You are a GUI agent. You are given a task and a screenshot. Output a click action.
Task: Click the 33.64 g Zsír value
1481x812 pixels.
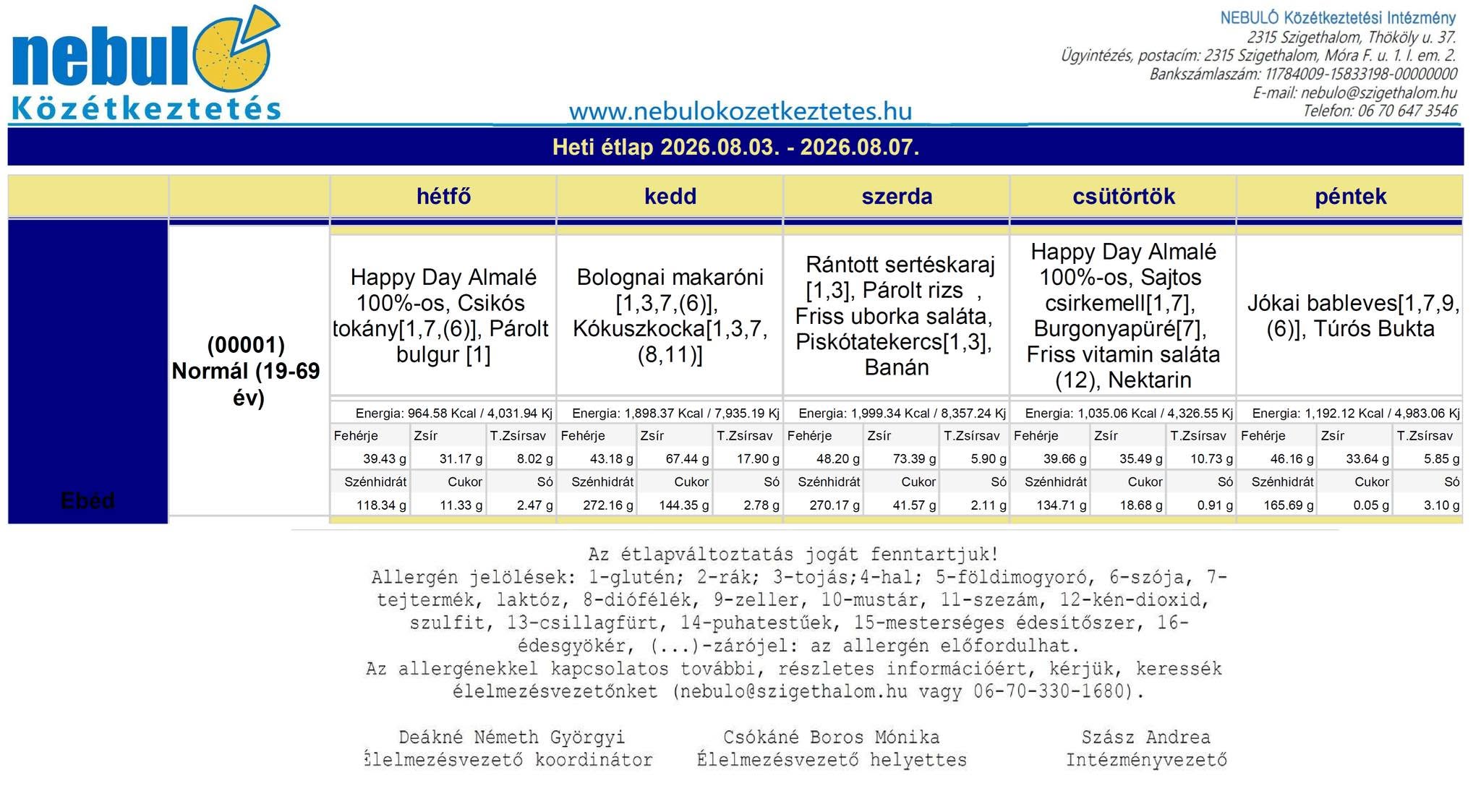1367,459
